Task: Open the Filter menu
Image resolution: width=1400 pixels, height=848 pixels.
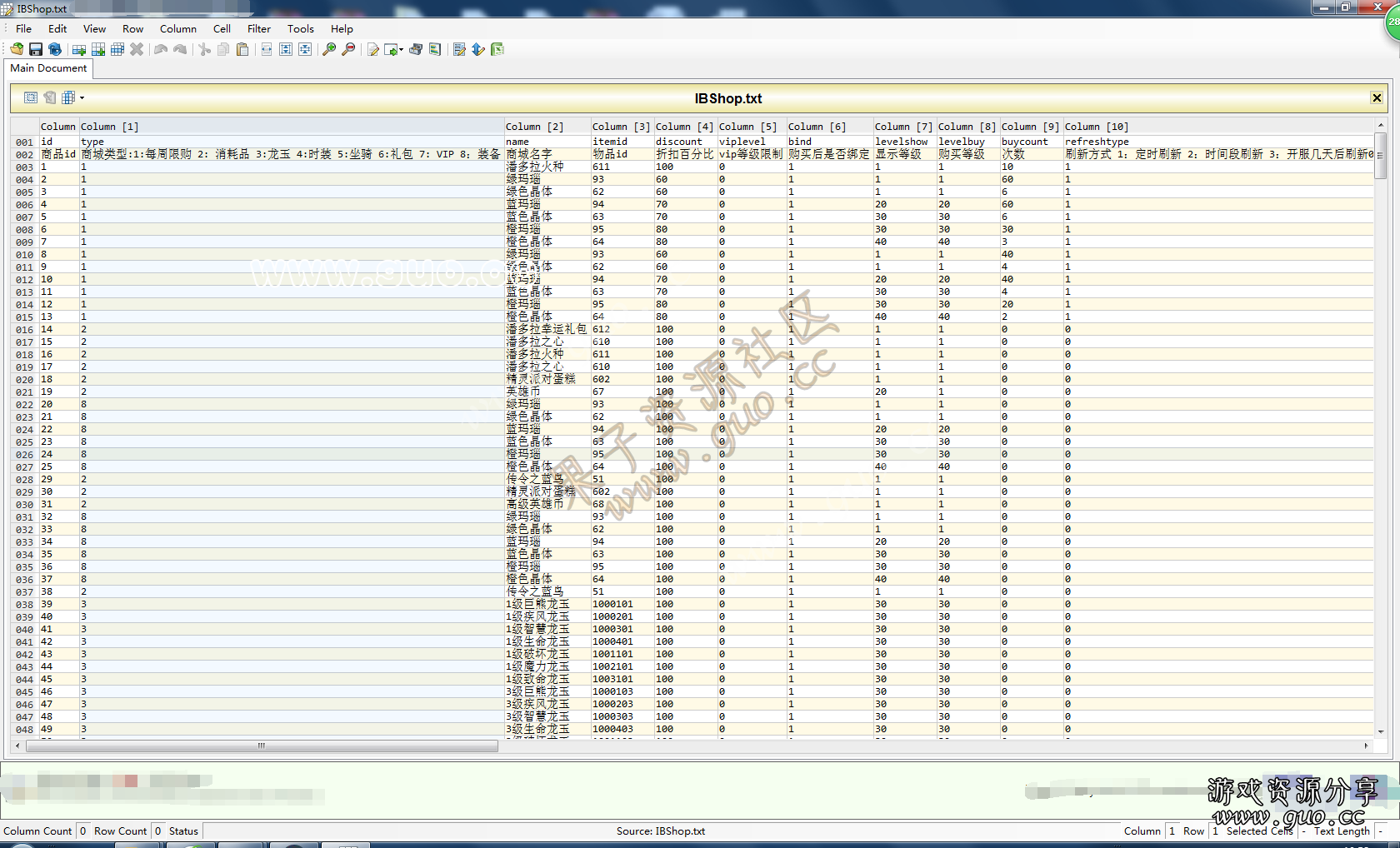Action: point(259,28)
